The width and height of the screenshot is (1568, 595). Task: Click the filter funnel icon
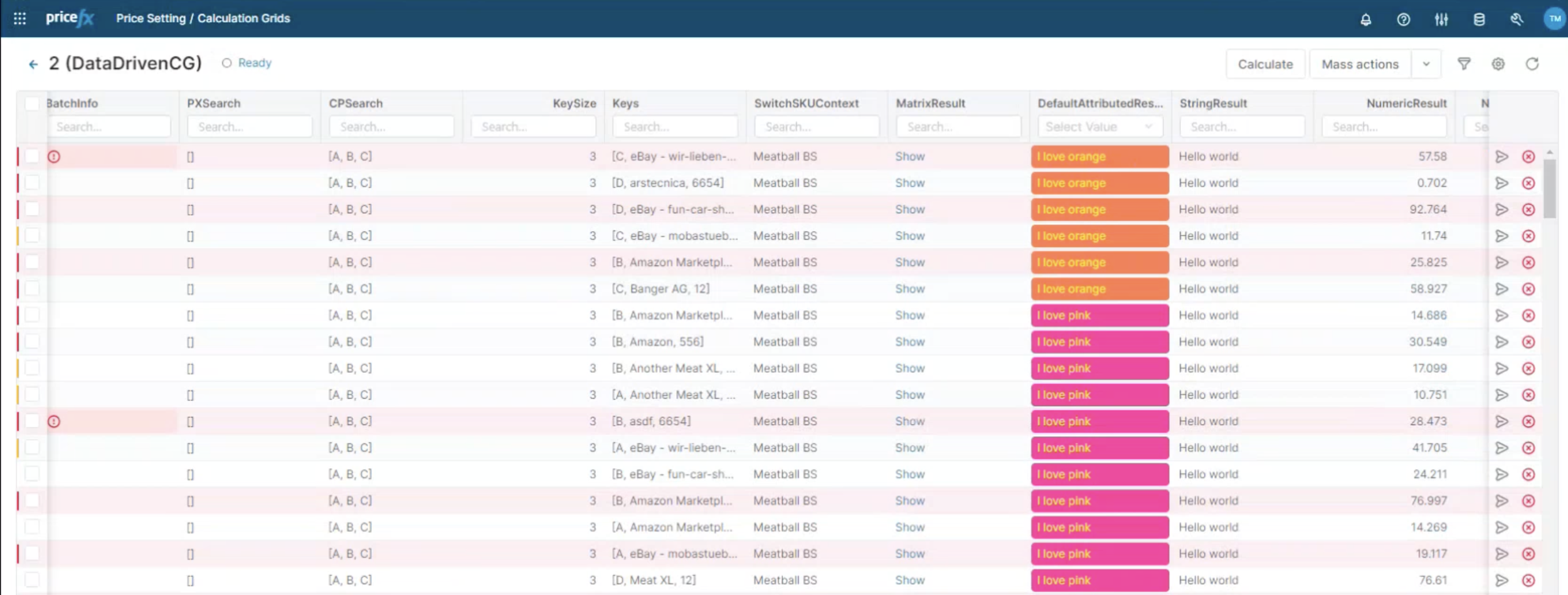tap(1464, 63)
